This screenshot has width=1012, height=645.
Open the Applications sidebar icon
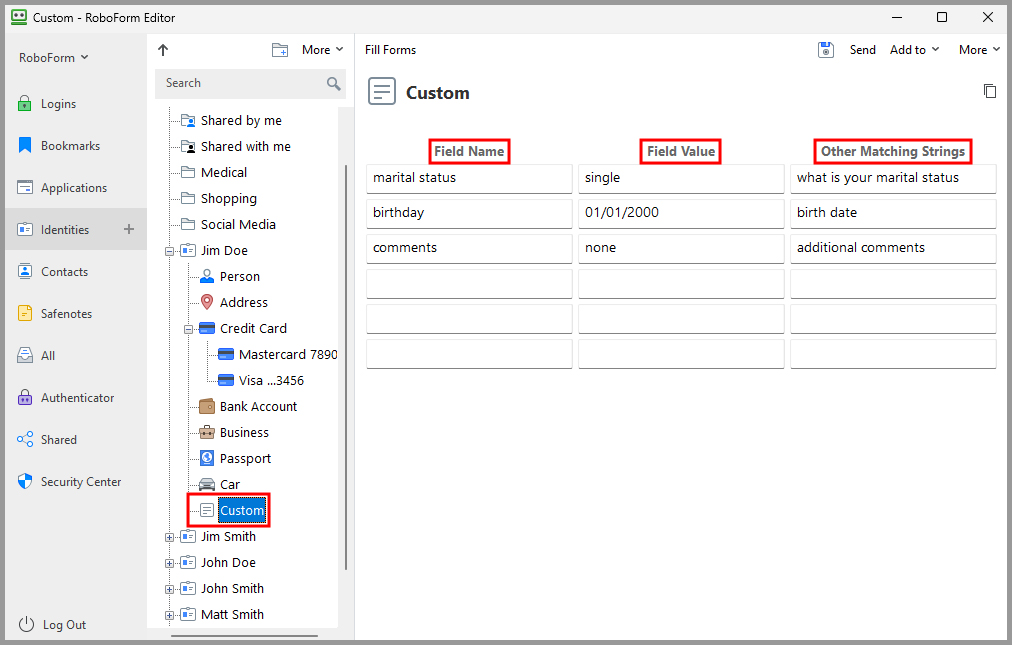tap(25, 187)
